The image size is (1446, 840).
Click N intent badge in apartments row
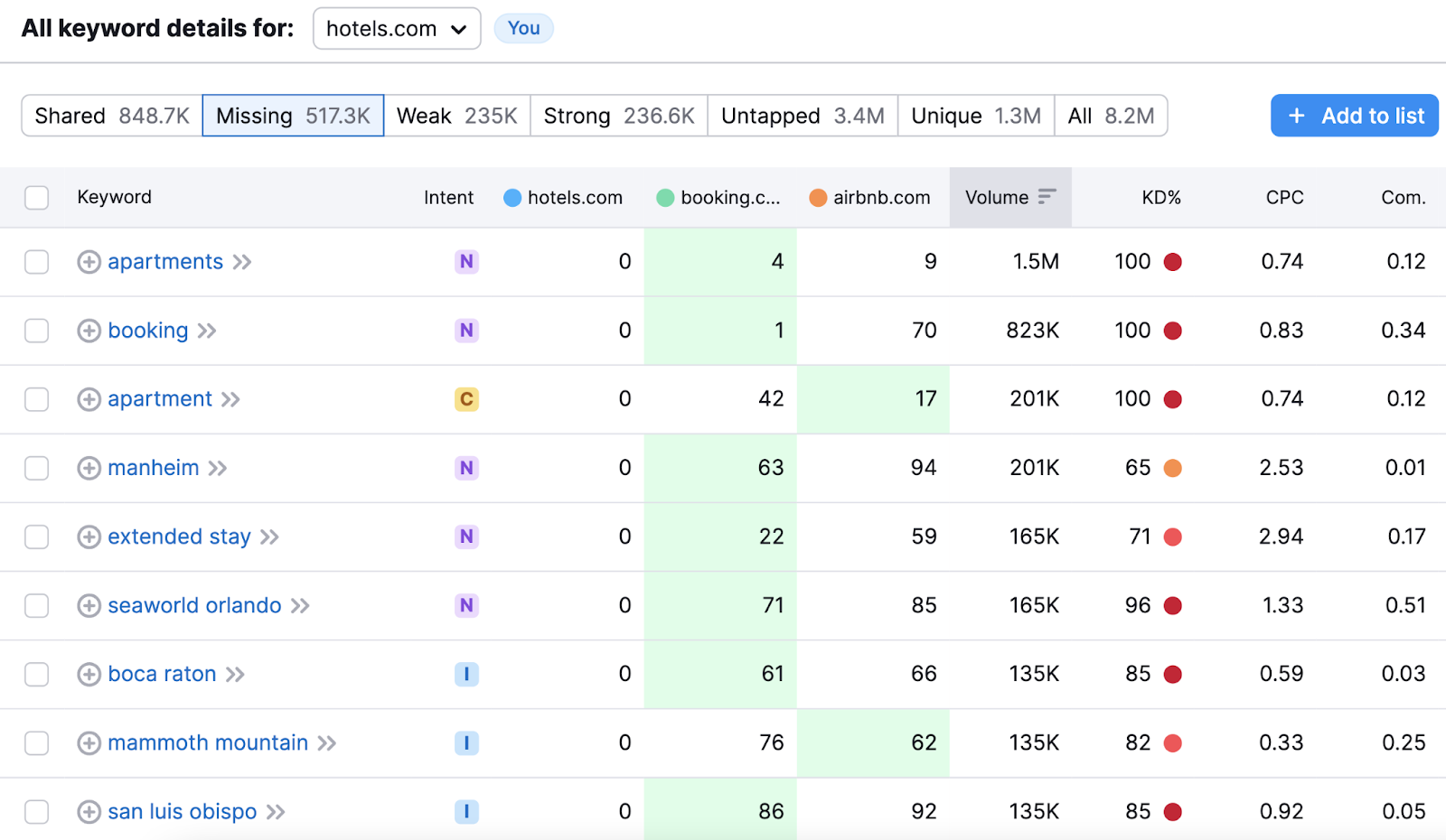click(x=466, y=262)
